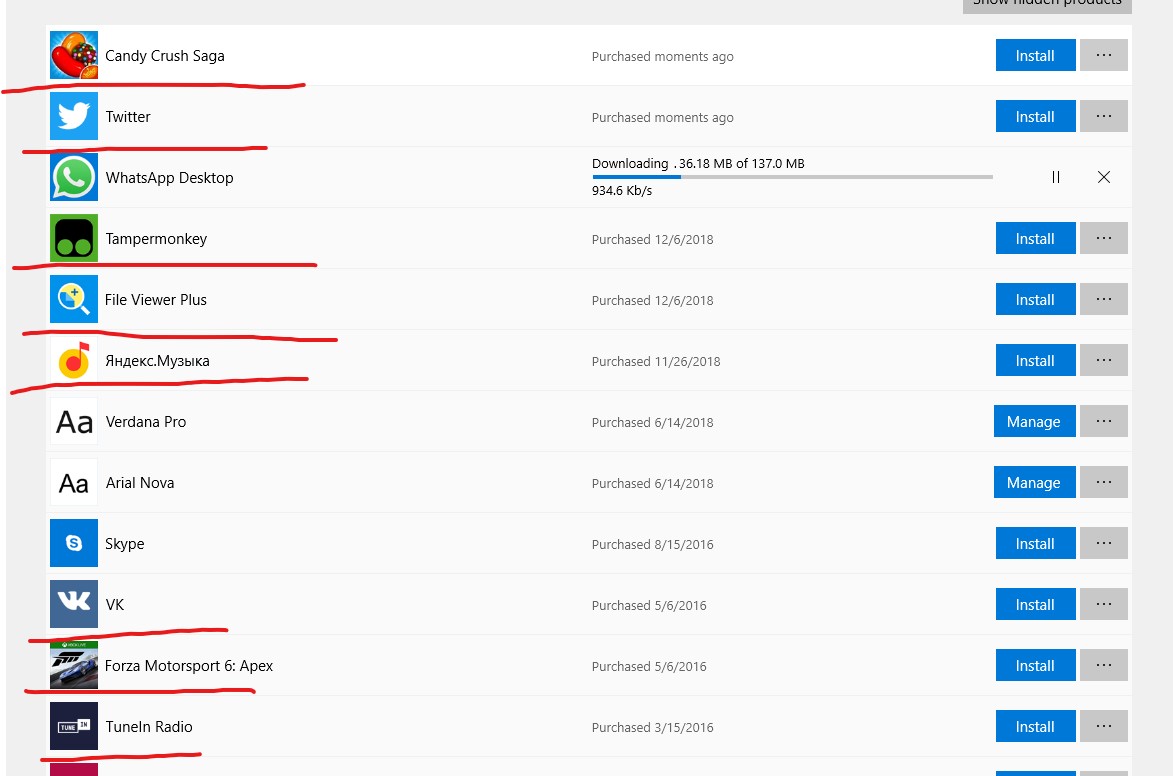Install Tampermonkey
The height and width of the screenshot is (776, 1173).
click(x=1035, y=238)
